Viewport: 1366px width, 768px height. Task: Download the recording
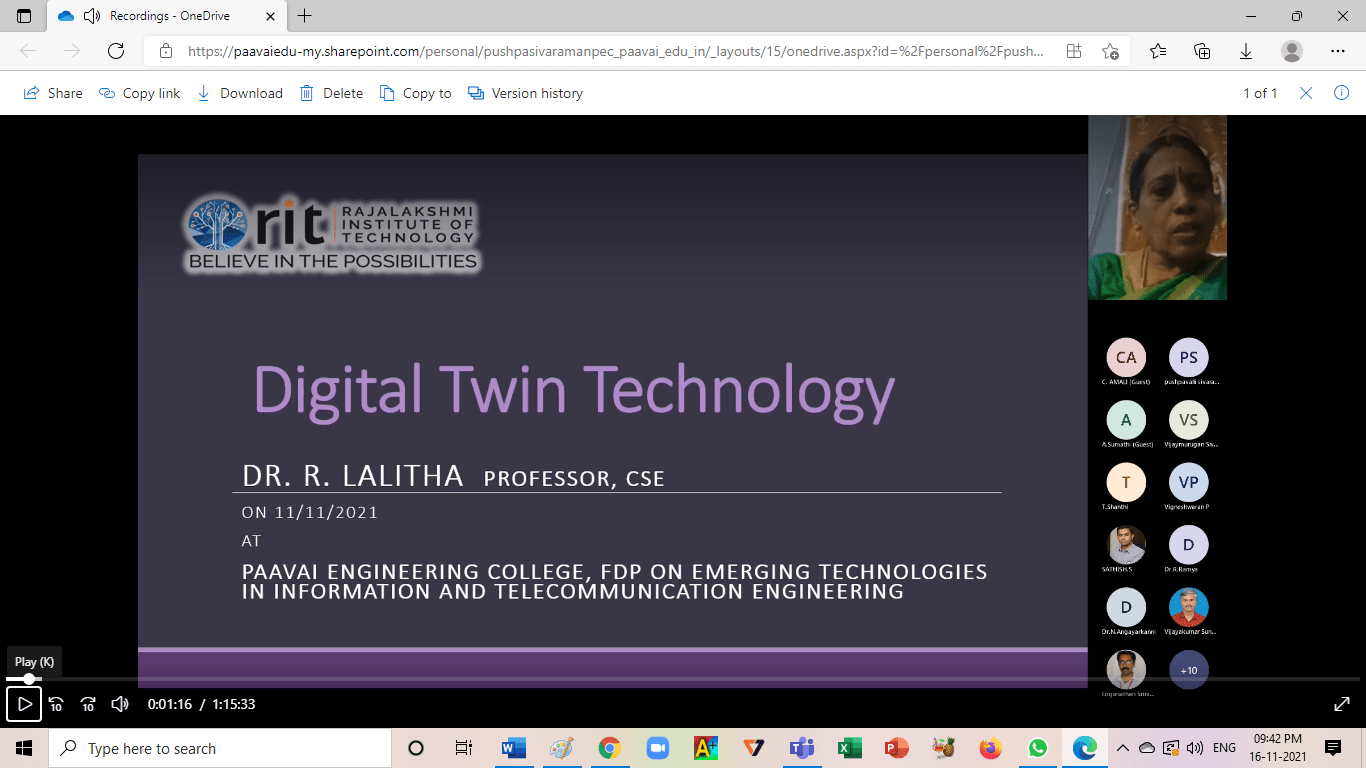coord(240,93)
